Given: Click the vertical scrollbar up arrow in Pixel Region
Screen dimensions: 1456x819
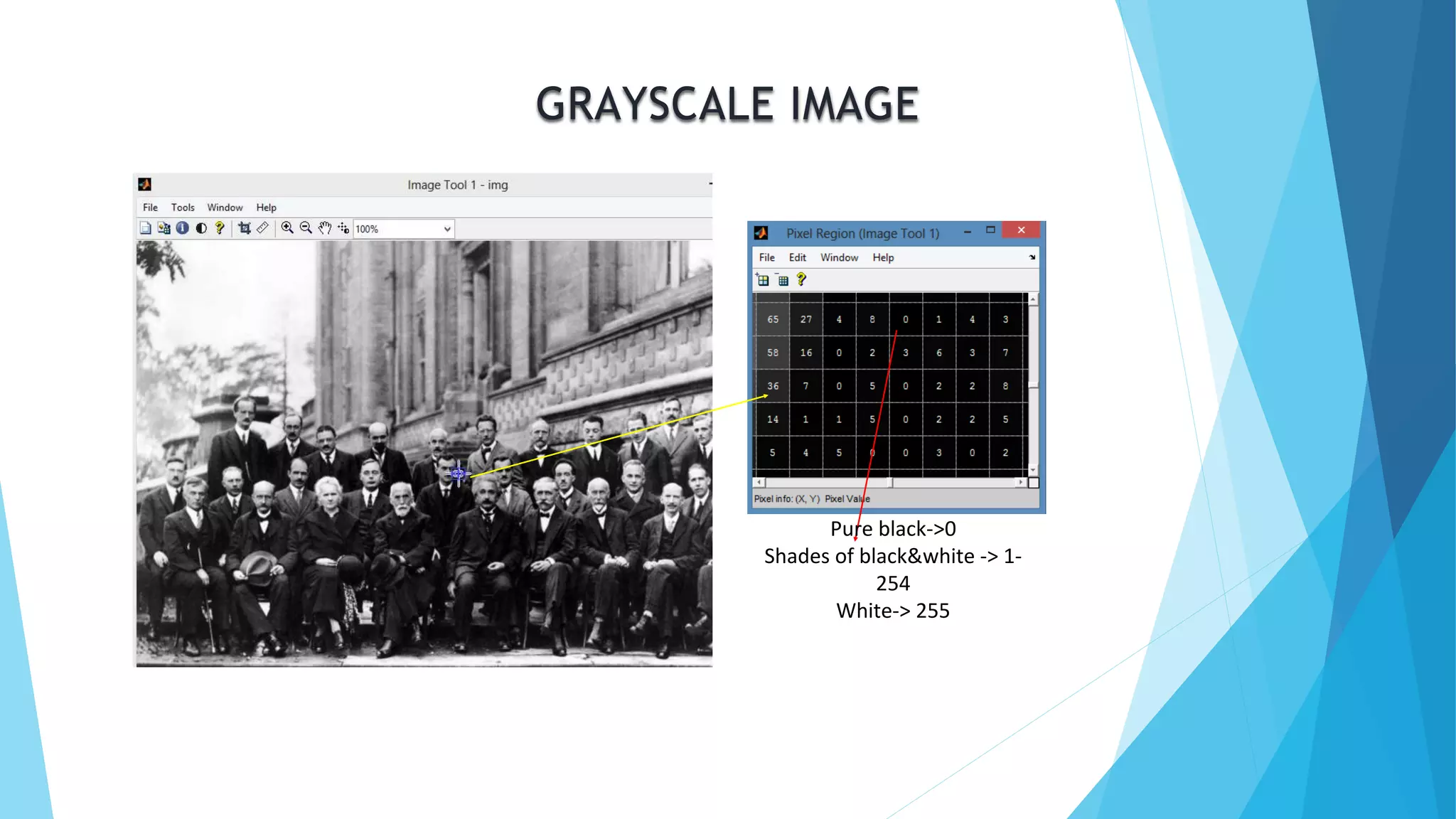Looking at the screenshot, I should click(x=1034, y=299).
